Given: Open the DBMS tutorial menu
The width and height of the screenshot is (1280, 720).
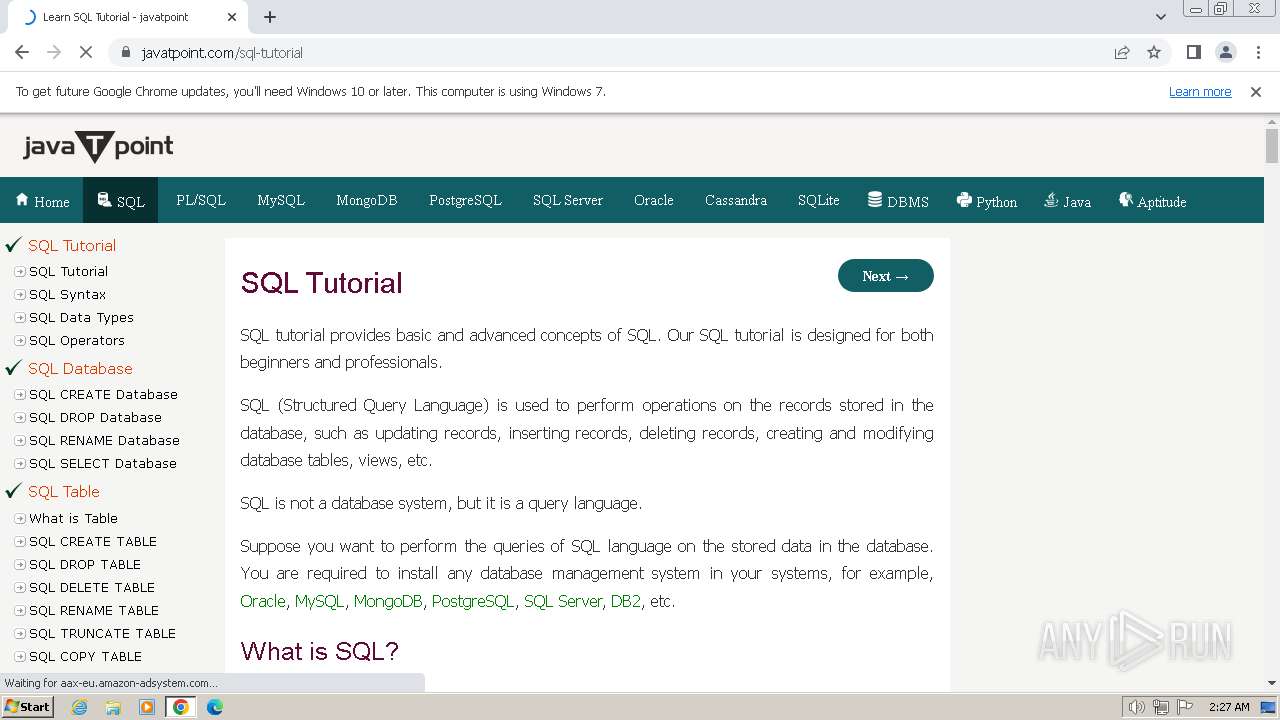Looking at the screenshot, I should [898, 201].
